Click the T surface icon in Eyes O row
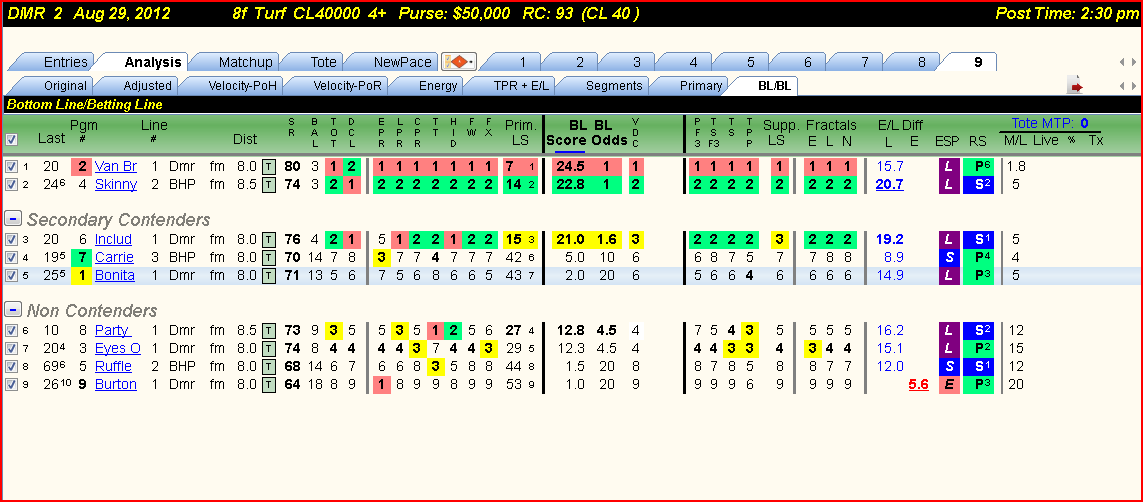The width and height of the screenshot is (1143, 502). 268,348
